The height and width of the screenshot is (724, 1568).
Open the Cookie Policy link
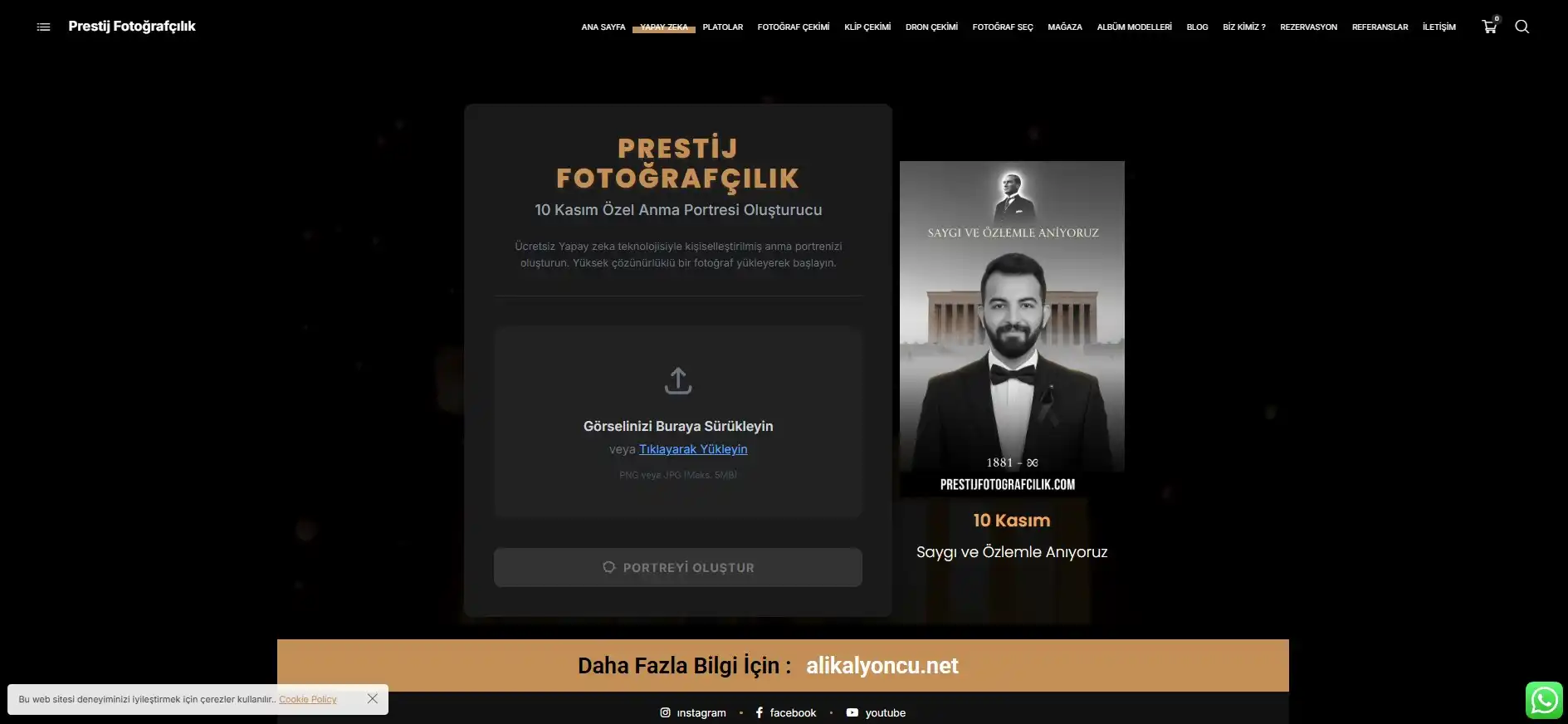coord(308,699)
